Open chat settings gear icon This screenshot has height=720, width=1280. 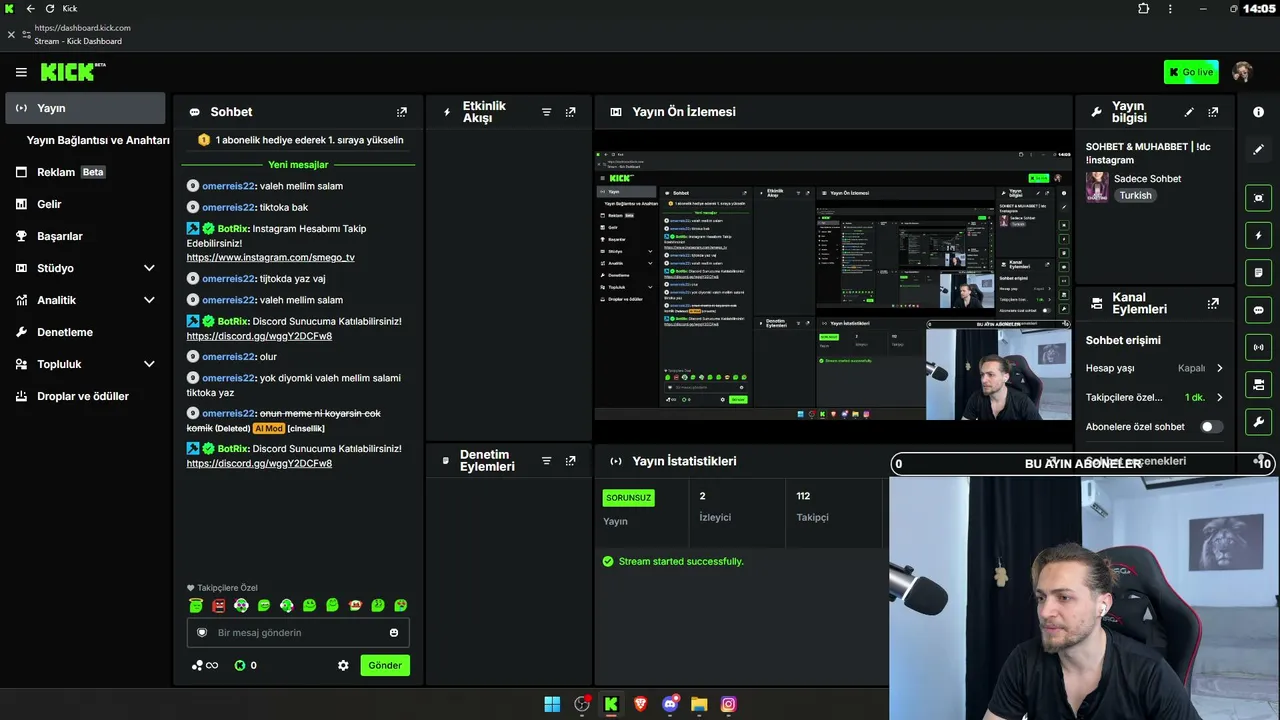point(343,665)
